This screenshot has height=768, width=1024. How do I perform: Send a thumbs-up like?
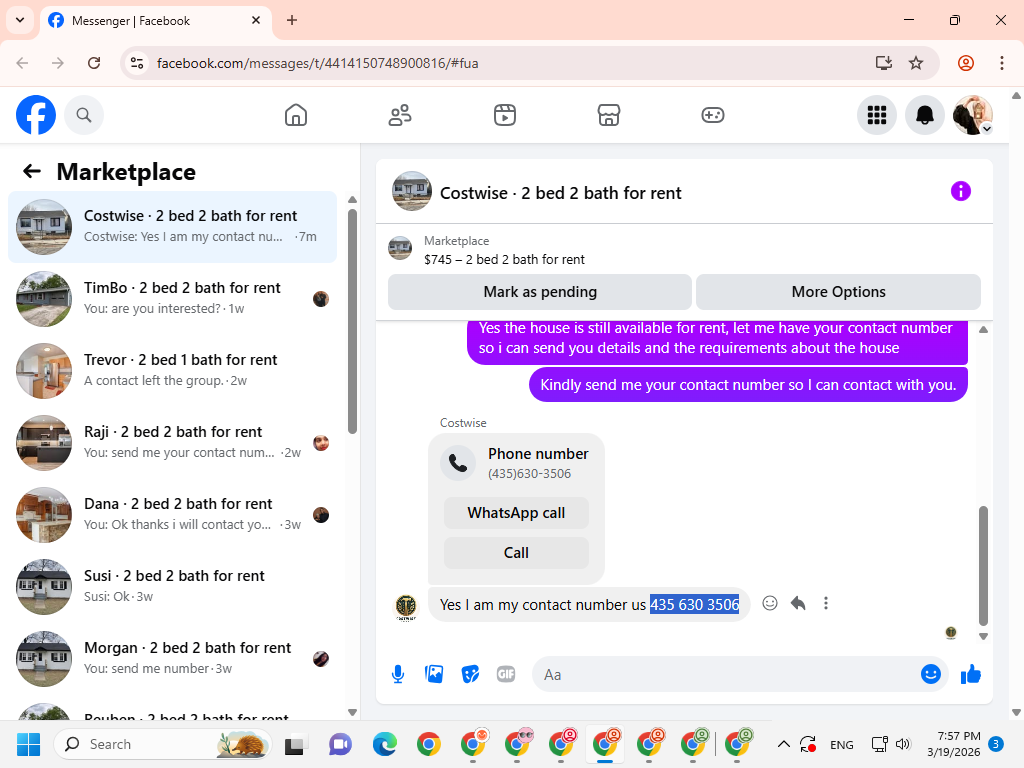(x=971, y=674)
